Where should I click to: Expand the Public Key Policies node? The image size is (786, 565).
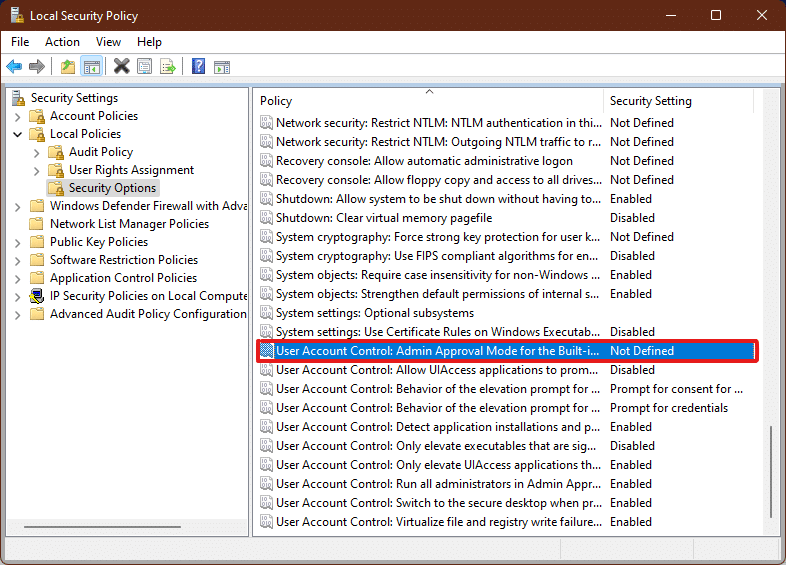18,243
